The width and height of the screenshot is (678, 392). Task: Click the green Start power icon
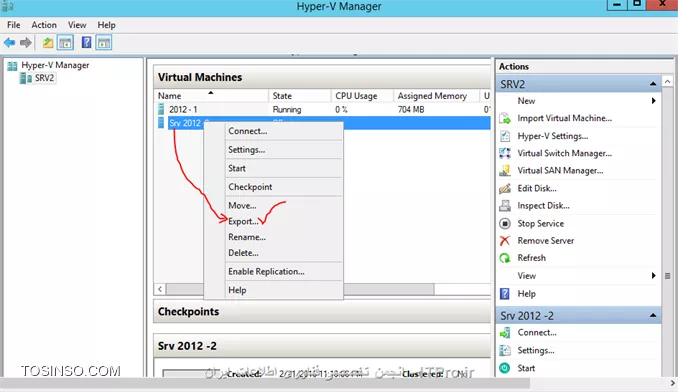[505, 368]
